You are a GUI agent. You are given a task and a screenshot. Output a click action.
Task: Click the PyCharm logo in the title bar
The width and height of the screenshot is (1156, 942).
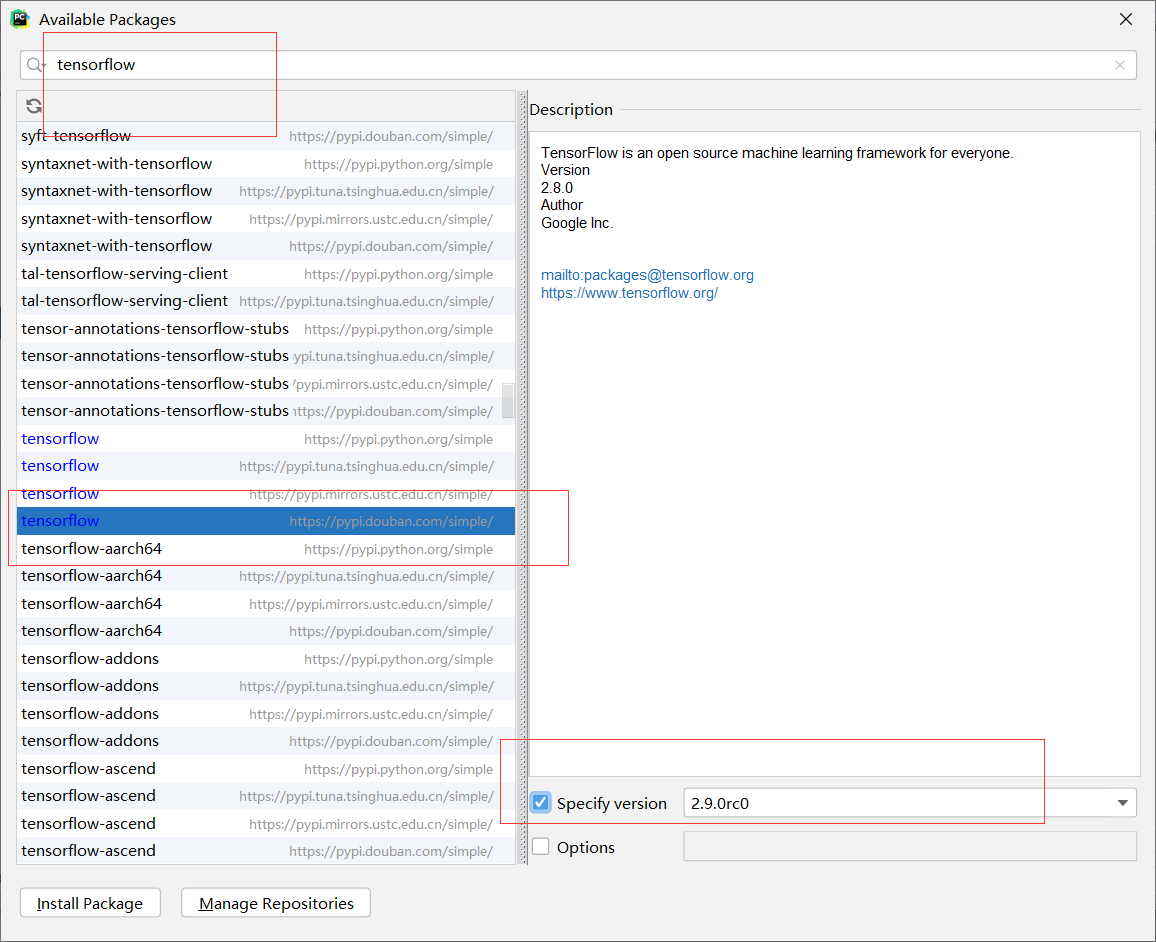point(20,19)
